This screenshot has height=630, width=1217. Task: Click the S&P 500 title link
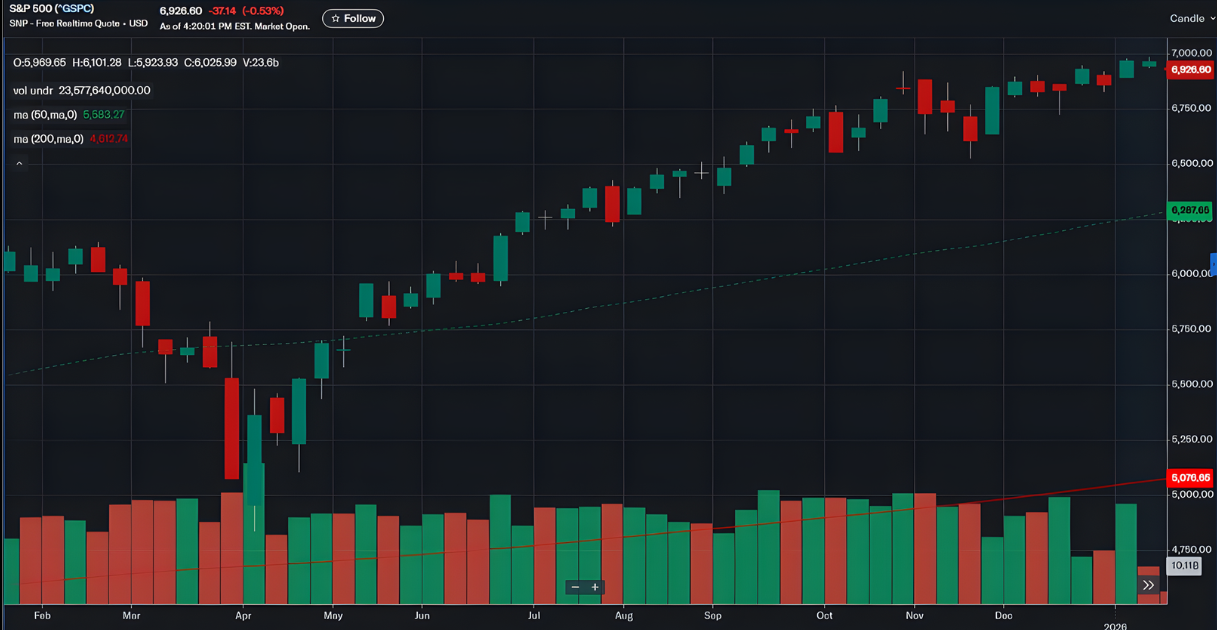pyautogui.click(x=30, y=7)
